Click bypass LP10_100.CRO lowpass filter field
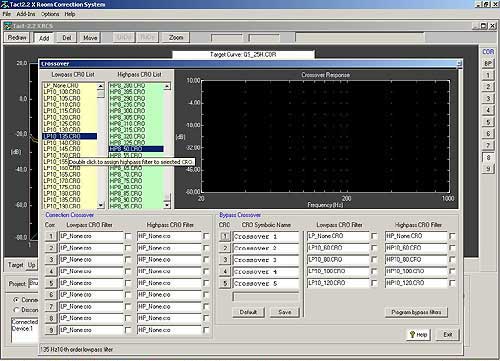The height and width of the screenshot is (361, 500). pos(338,271)
